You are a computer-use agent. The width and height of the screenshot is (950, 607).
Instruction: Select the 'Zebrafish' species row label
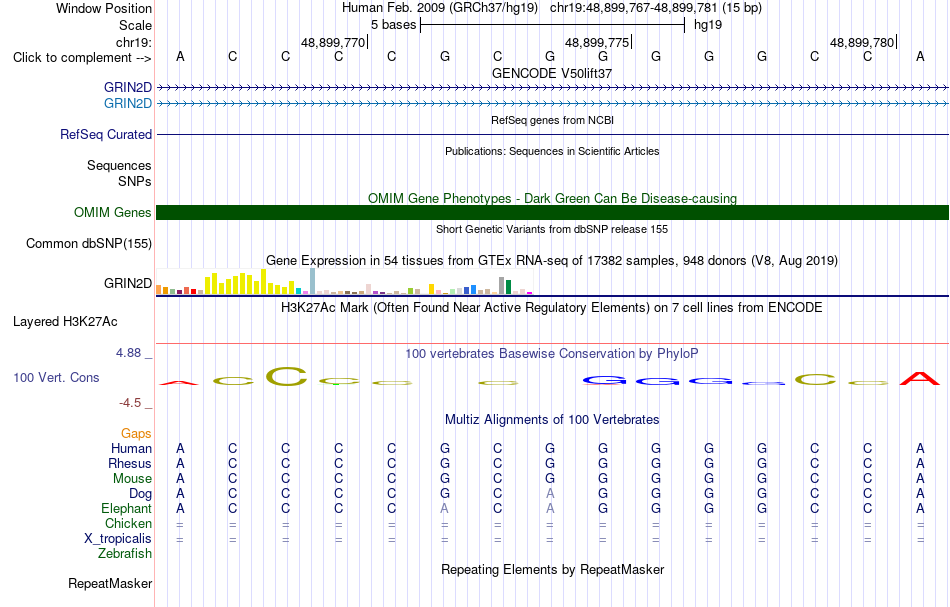click(125, 554)
